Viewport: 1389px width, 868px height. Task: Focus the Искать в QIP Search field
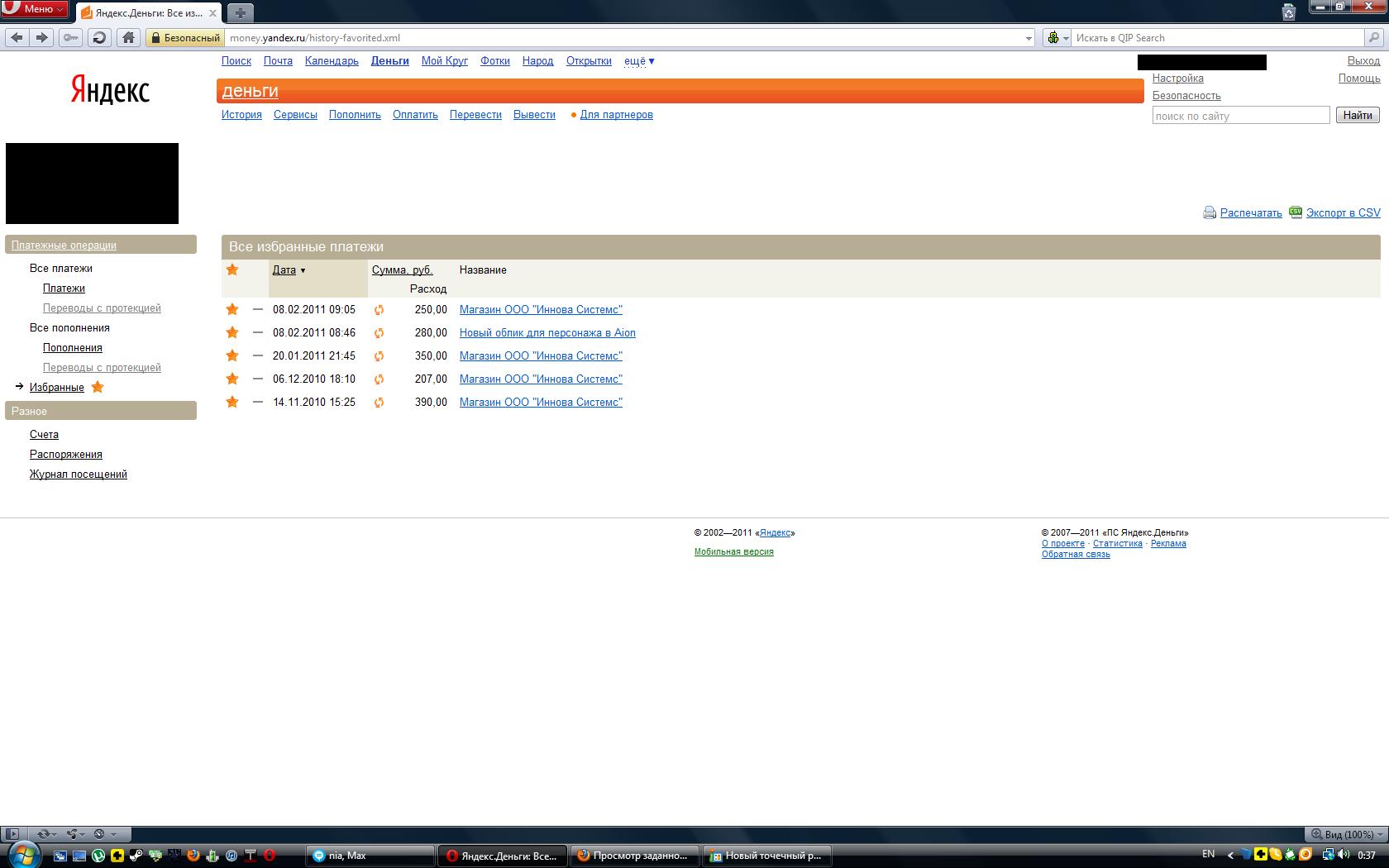click(x=1218, y=38)
